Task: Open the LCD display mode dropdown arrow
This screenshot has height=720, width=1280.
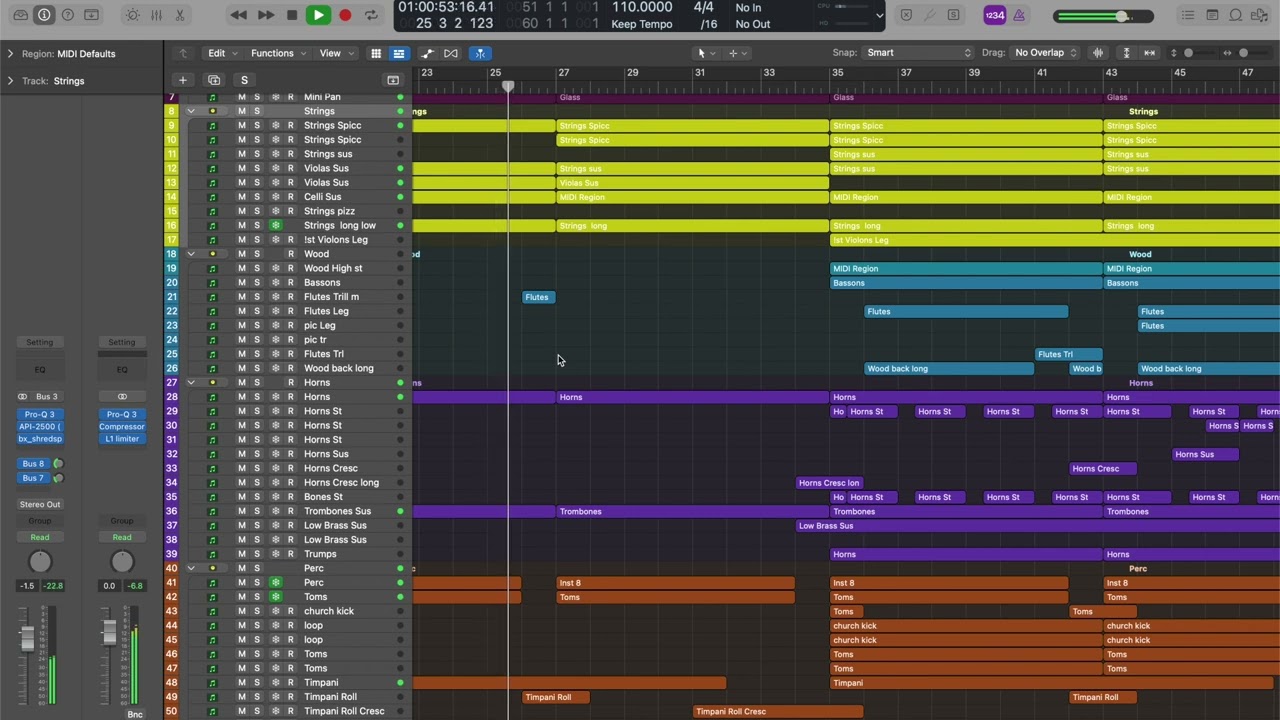Action: coord(879,15)
